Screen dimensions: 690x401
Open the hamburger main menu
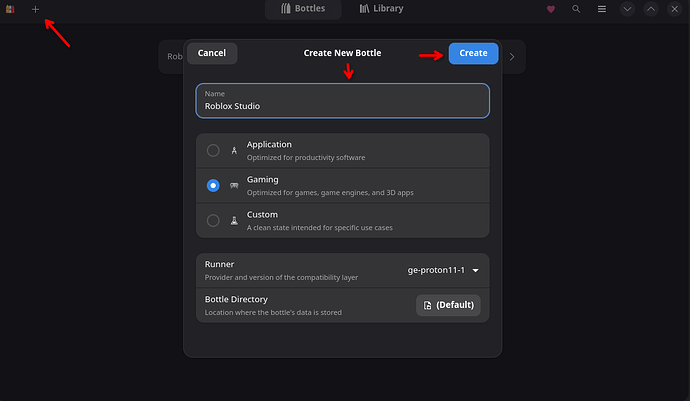click(602, 9)
